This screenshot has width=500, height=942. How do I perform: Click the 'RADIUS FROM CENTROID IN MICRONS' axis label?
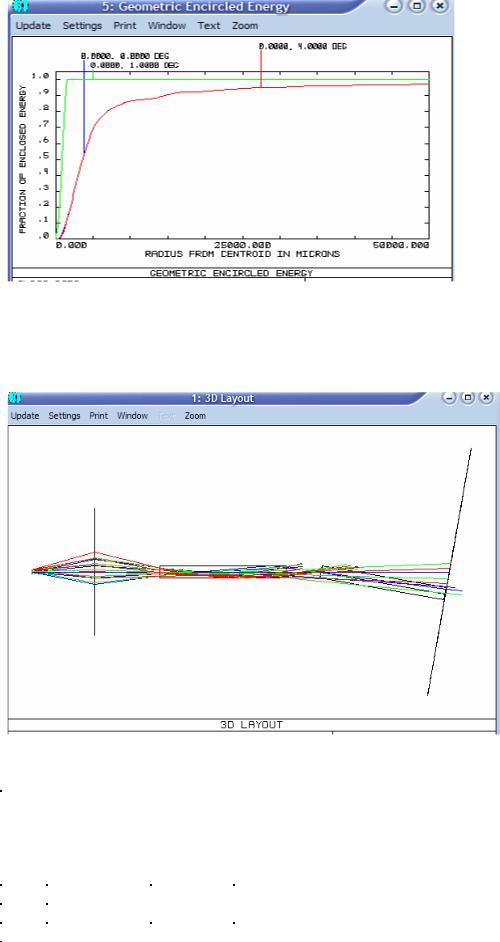[242, 254]
